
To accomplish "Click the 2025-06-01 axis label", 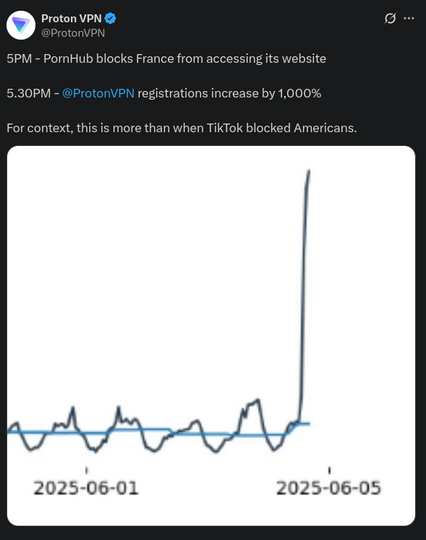I will pos(86,488).
